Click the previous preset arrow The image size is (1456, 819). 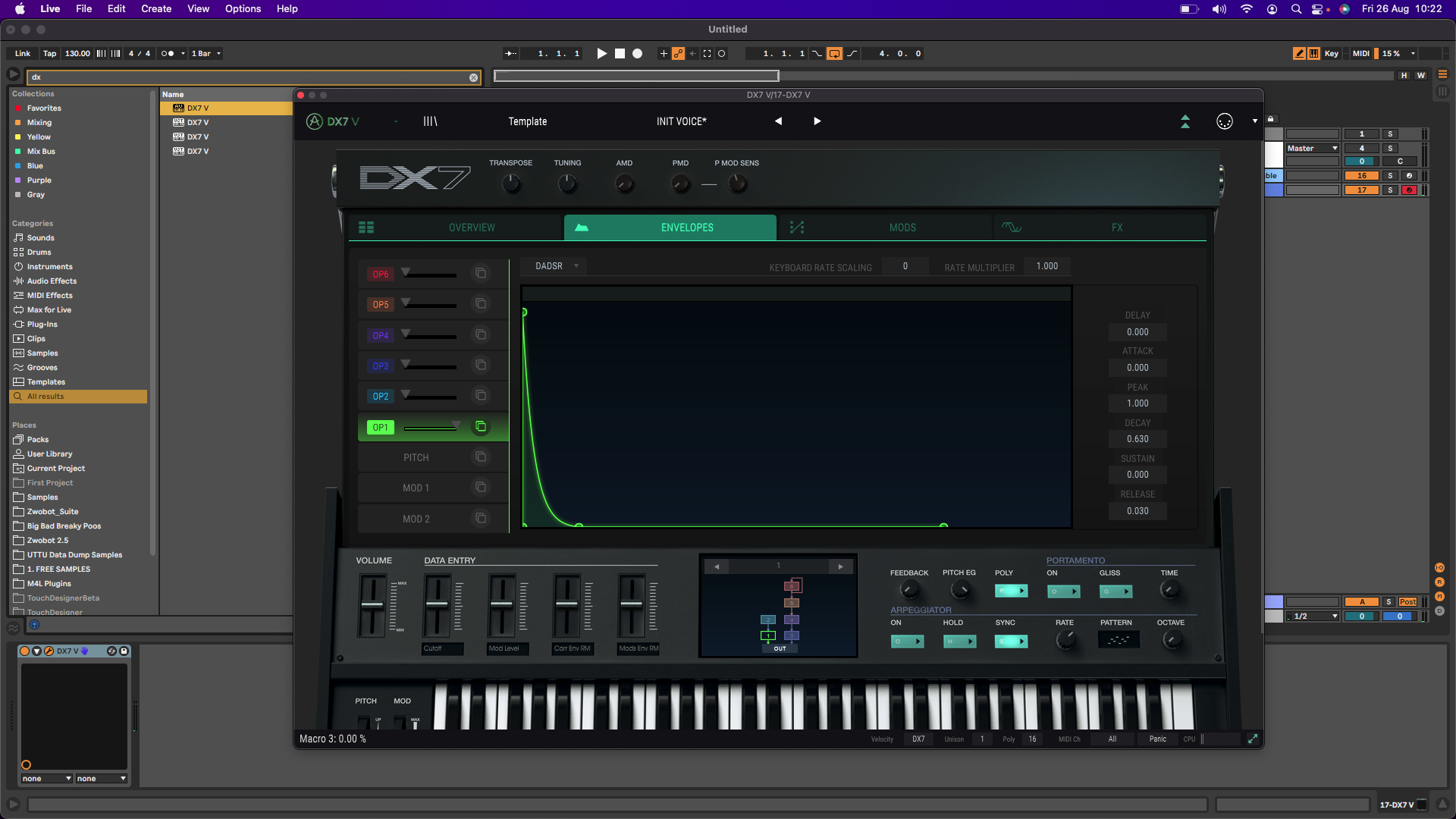point(778,121)
